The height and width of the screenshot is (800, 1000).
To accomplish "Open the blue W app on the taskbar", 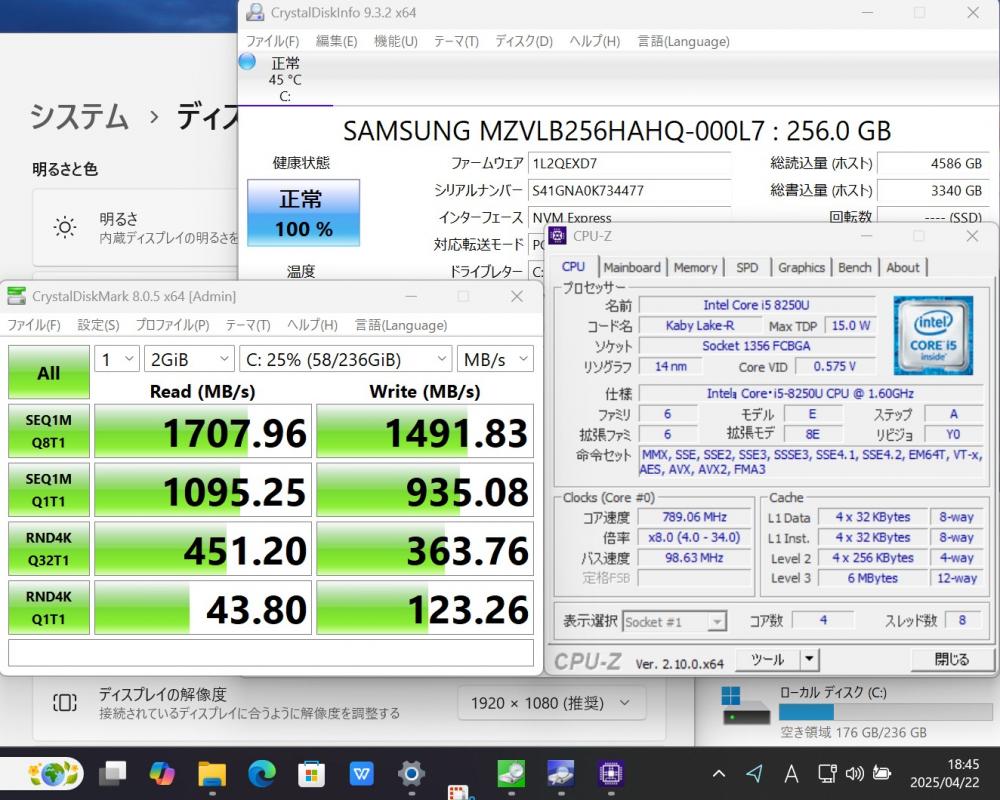I will click(x=362, y=774).
